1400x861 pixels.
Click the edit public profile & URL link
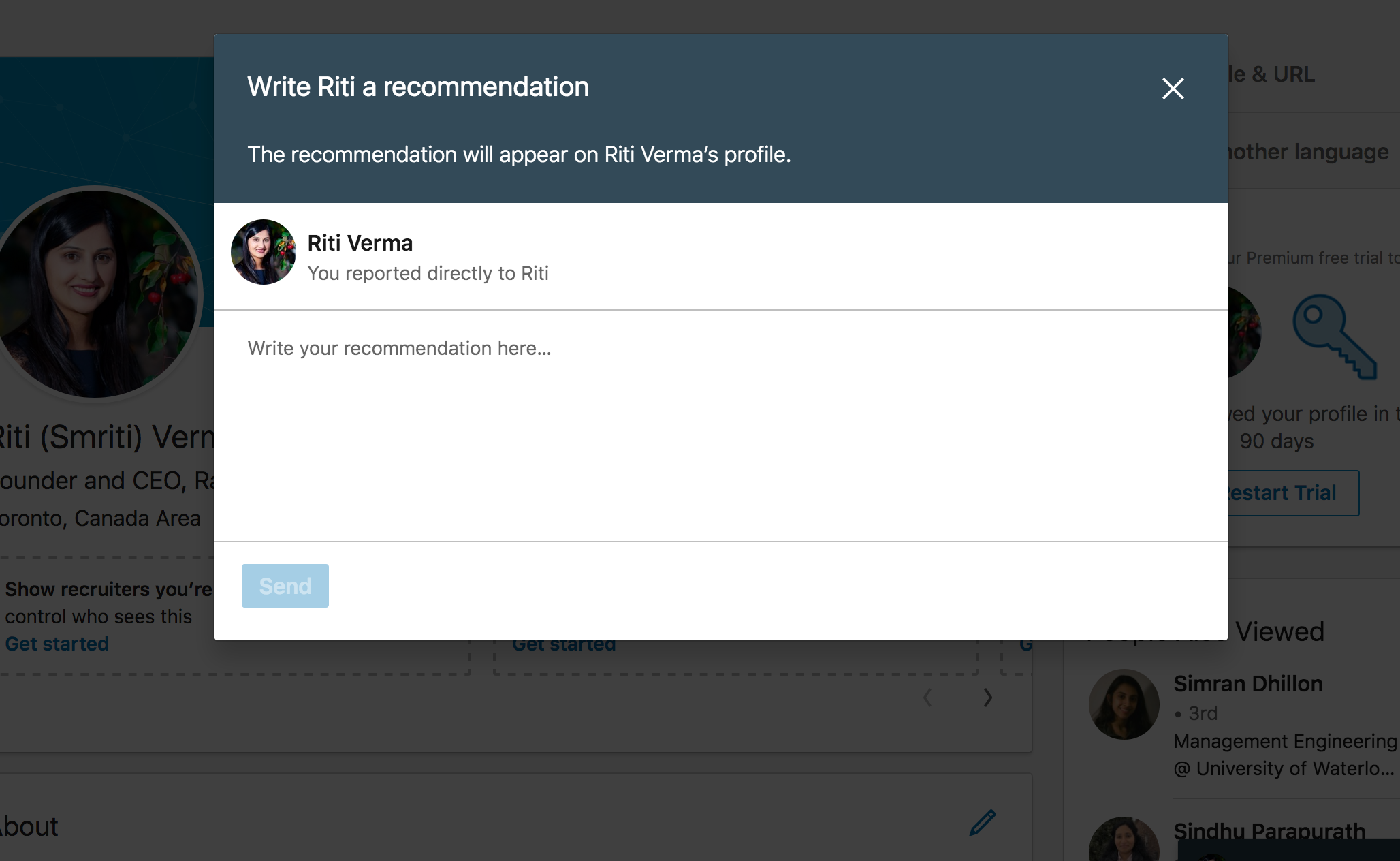click(x=1272, y=74)
